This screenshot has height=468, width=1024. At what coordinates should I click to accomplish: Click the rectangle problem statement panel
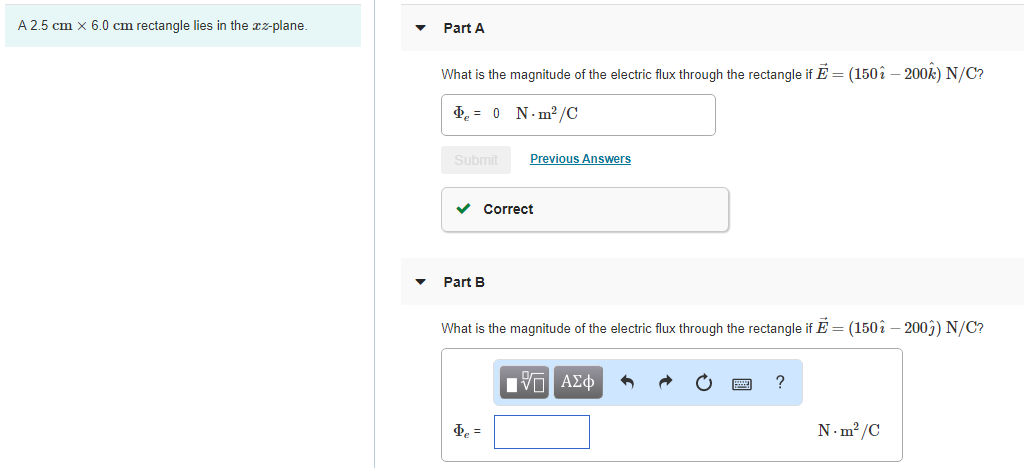(181, 26)
